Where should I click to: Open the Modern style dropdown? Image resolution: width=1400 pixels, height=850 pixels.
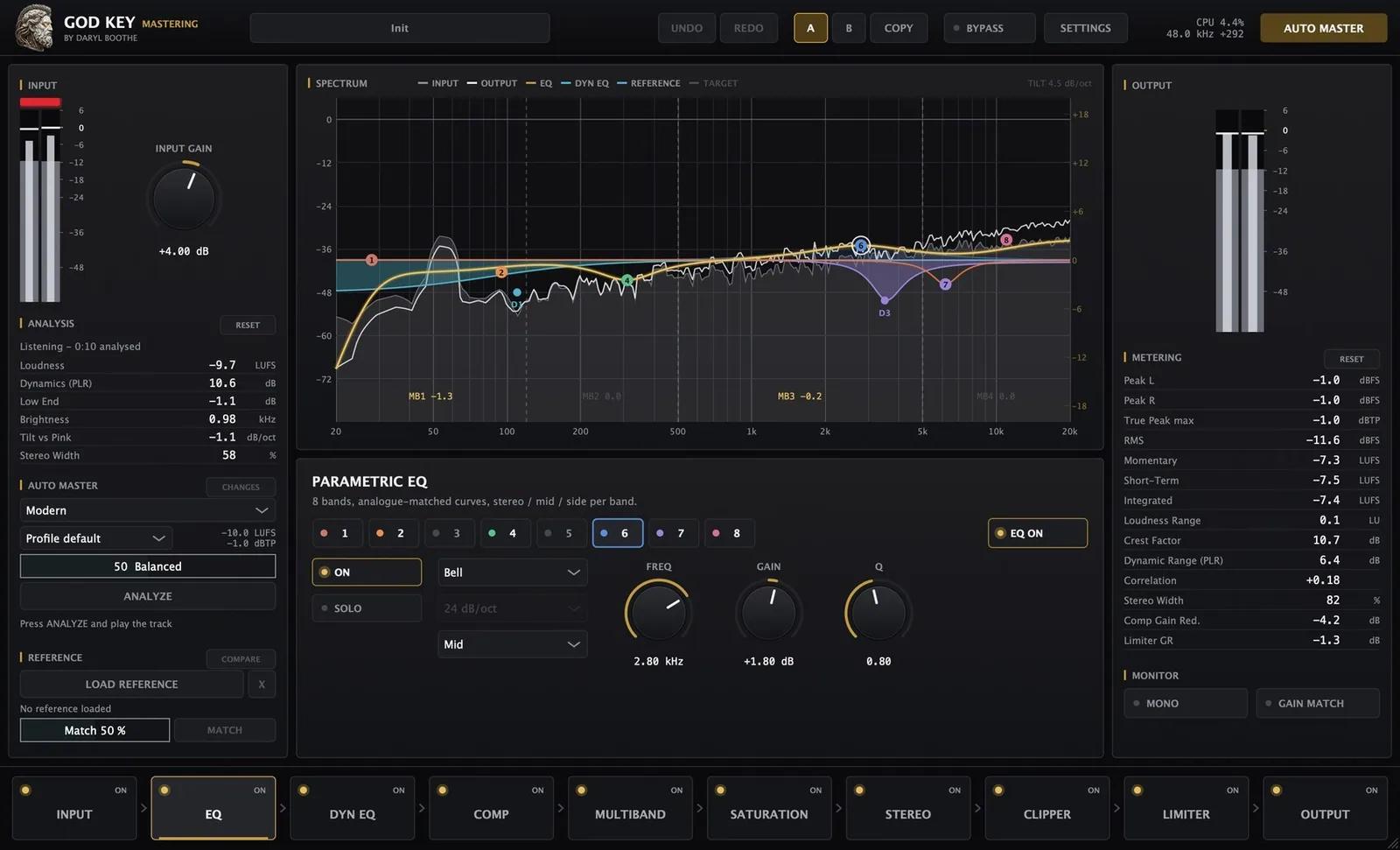(148, 510)
